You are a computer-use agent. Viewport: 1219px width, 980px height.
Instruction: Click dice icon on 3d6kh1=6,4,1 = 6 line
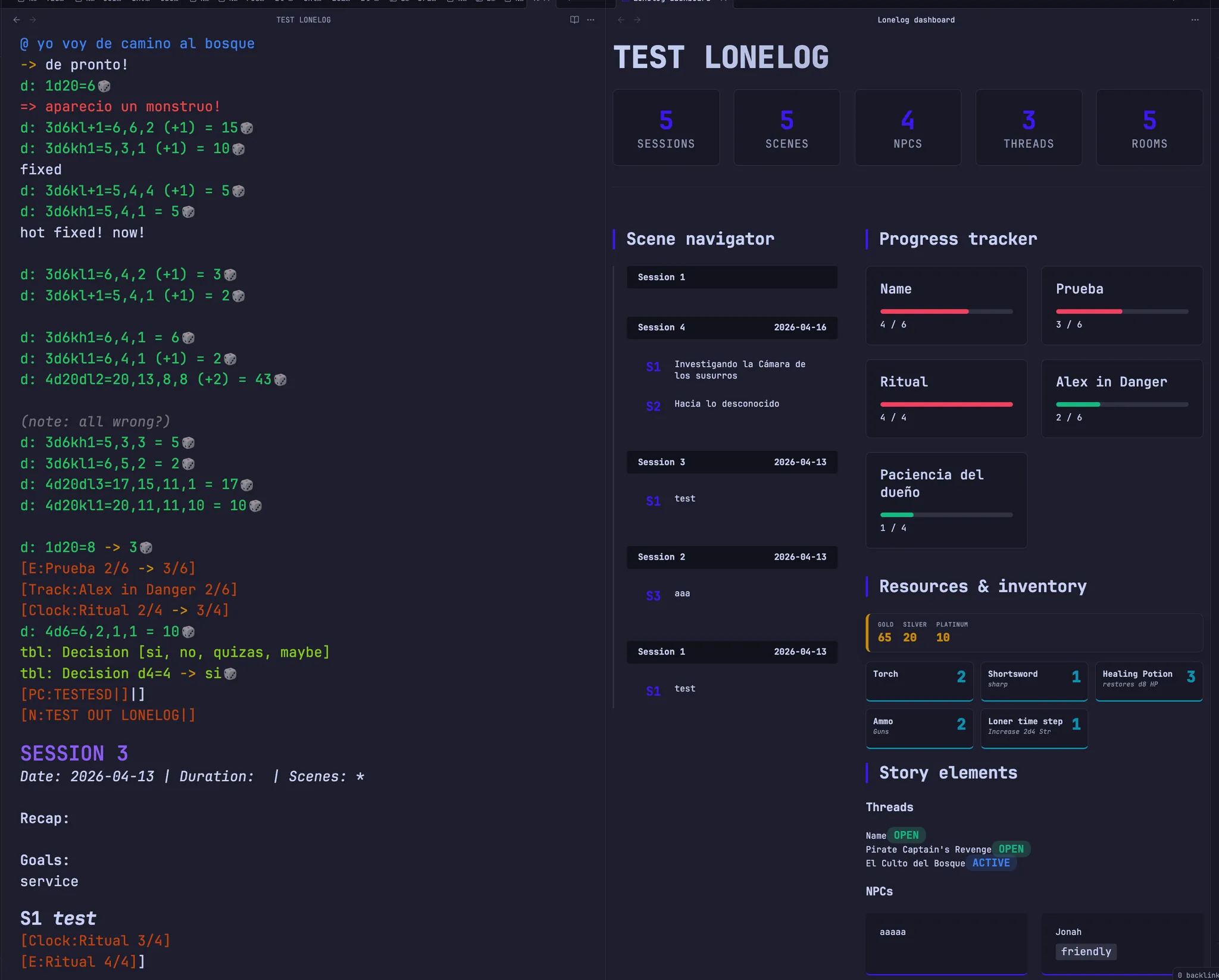click(188, 338)
